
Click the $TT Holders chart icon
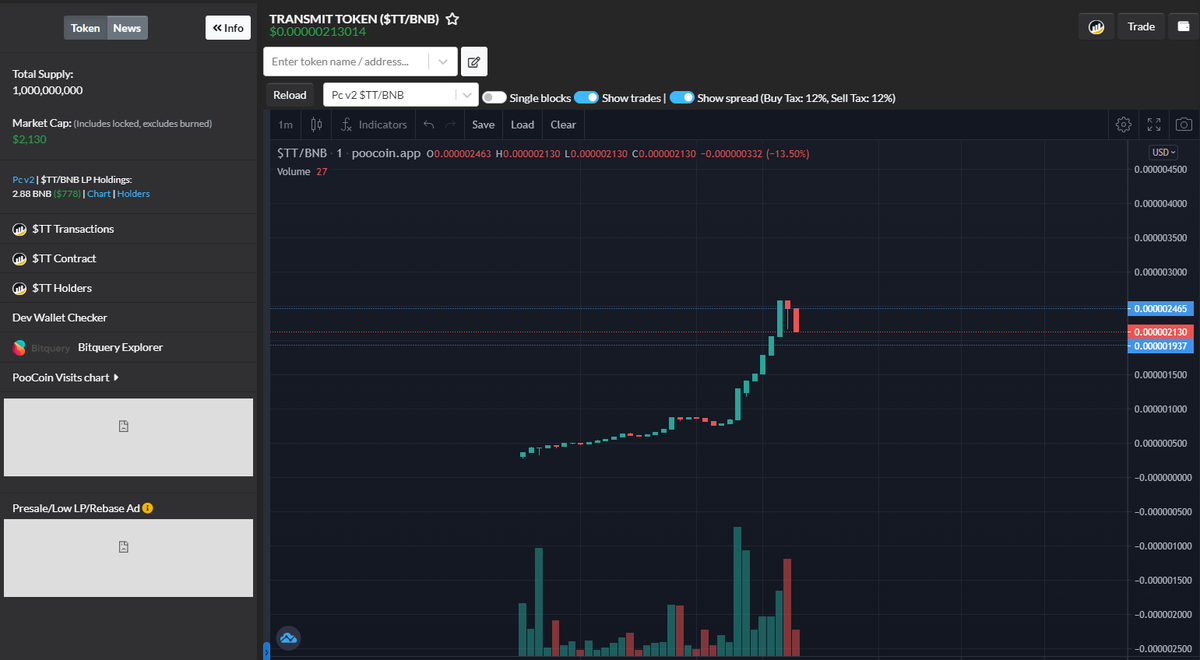19,288
